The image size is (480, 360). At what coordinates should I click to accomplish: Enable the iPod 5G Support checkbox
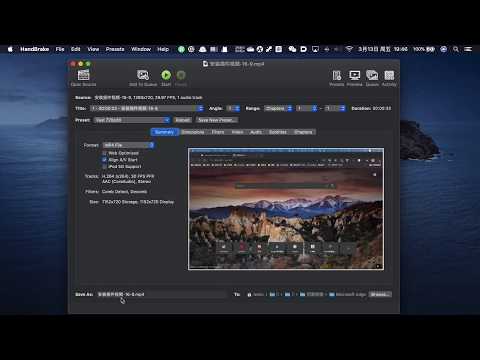pos(105,166)
